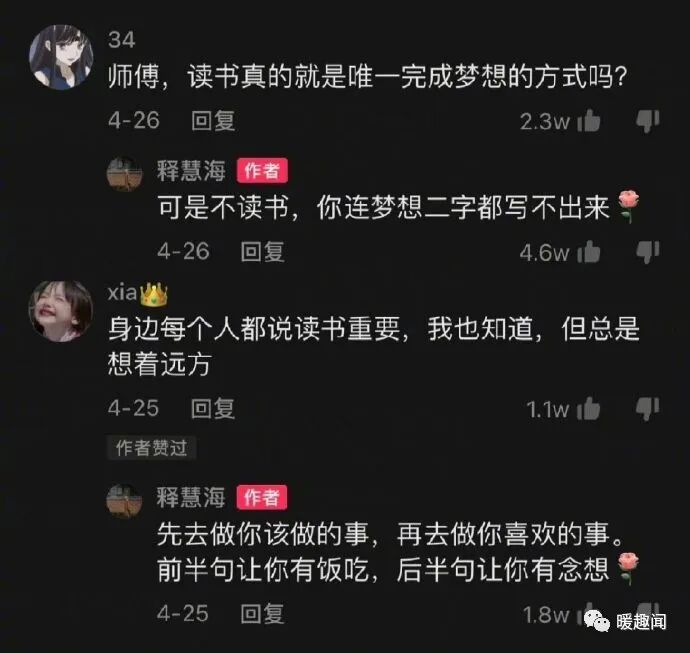Open username 34's profile
Image resolution: width=690 pixels, height=653 pixels.
tap(121, 40)
